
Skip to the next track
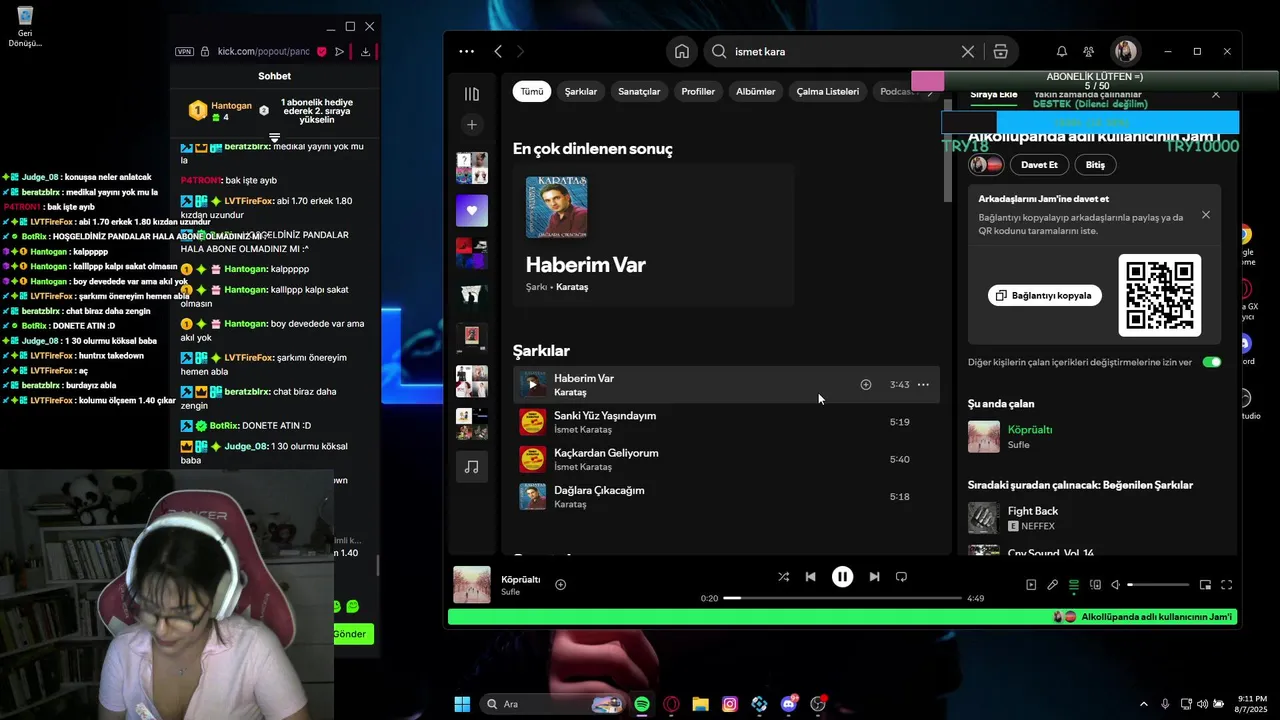coord(875,577)
